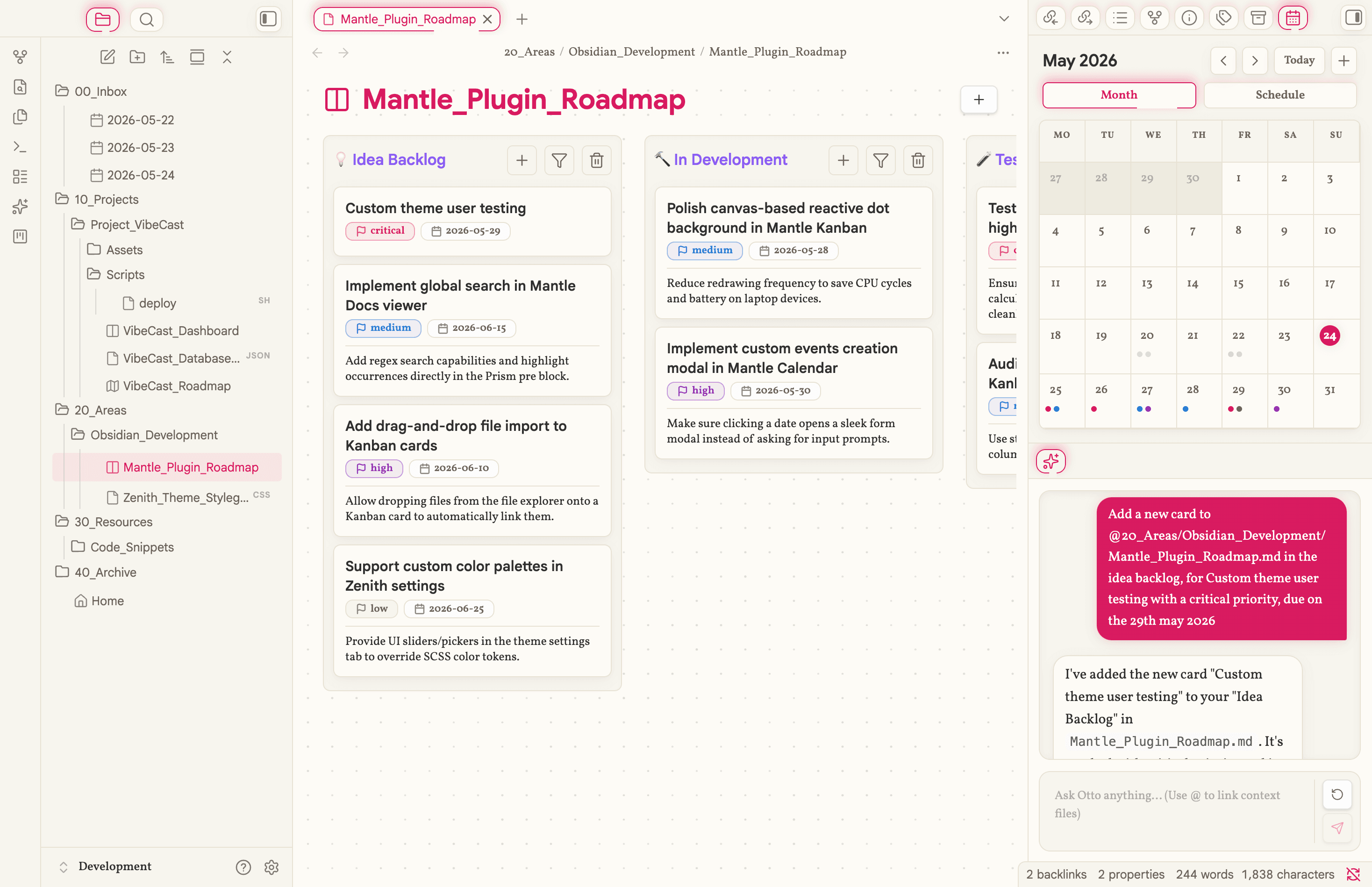Click the sync status icon in status bar
The height and width of the screenshot is (887, 1372).
(1353, 874)
